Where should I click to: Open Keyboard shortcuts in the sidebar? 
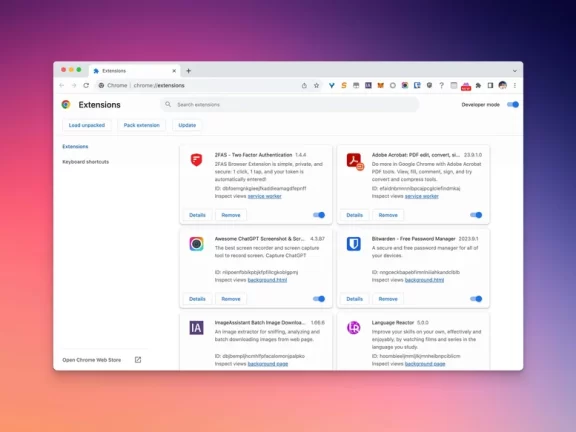tap(86, 162)
